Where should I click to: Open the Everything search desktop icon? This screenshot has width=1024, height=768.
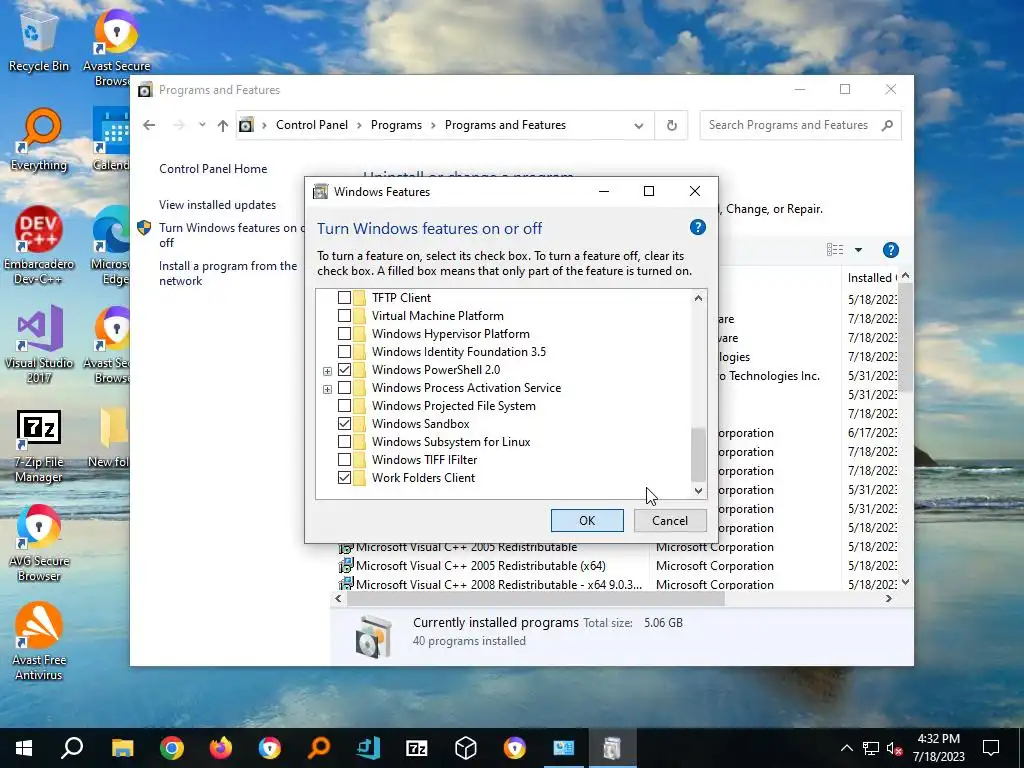point(39,139)
